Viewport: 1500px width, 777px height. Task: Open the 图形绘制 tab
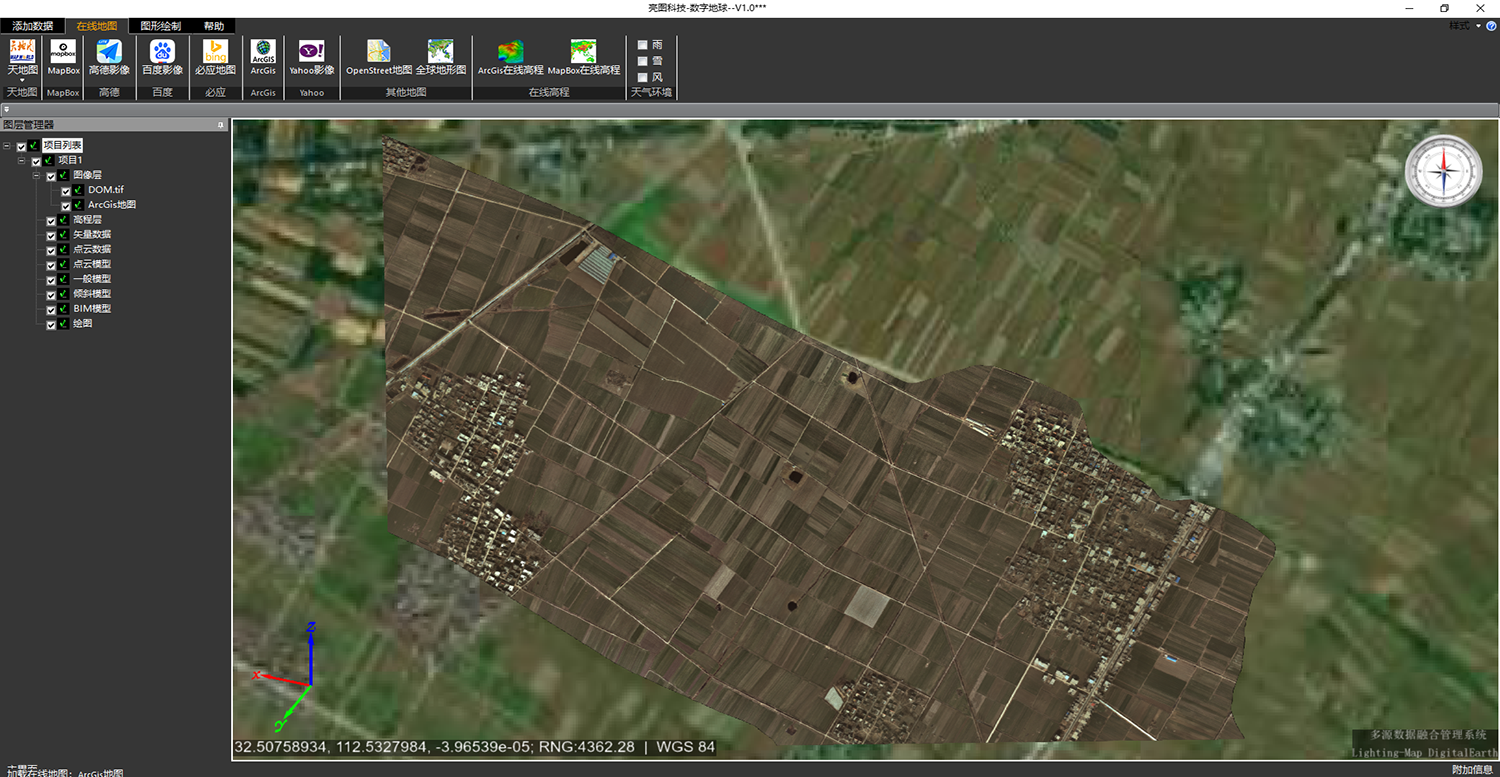(x=160, y=26)
